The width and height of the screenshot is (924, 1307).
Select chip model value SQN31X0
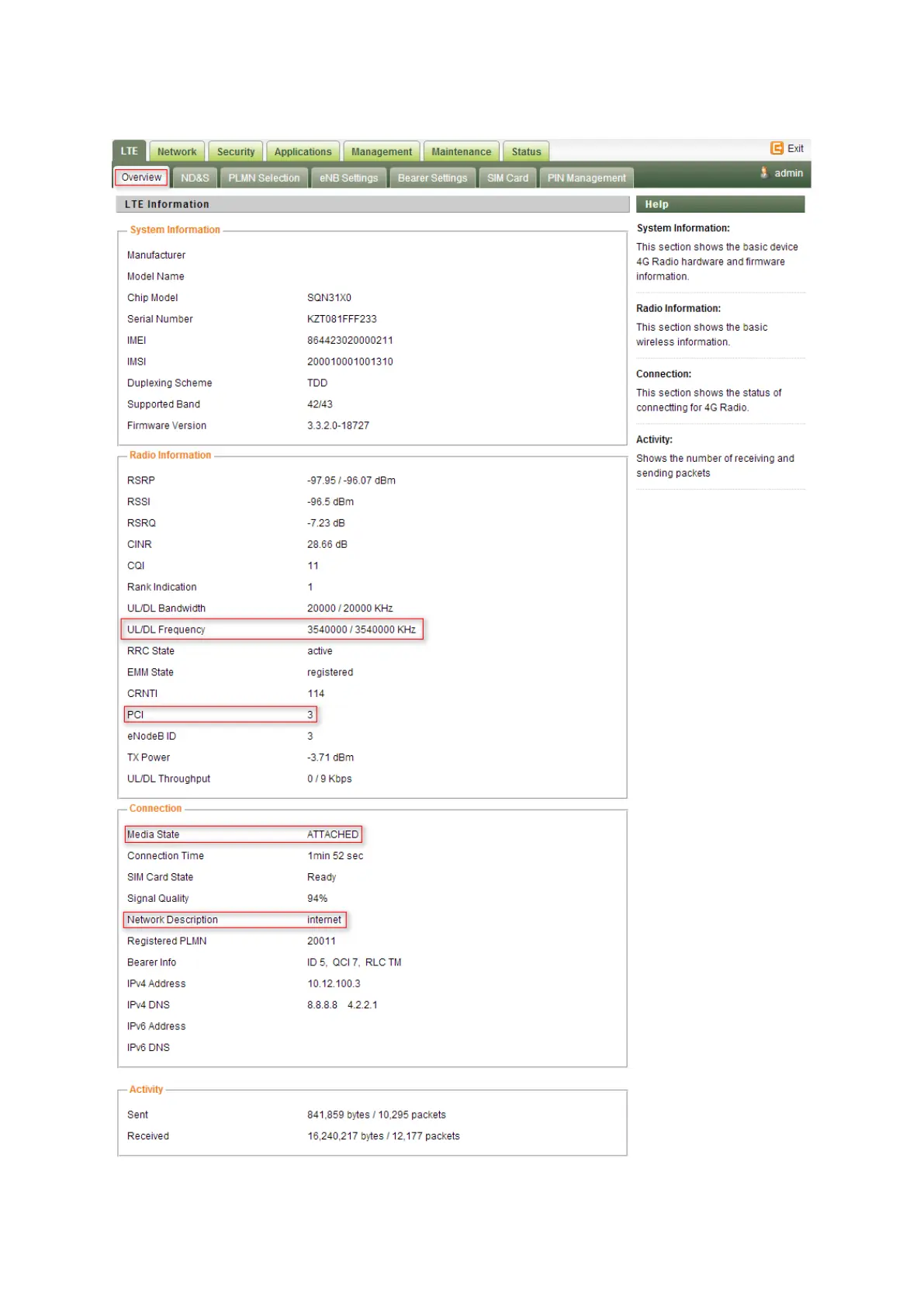[x=329, y=298]
